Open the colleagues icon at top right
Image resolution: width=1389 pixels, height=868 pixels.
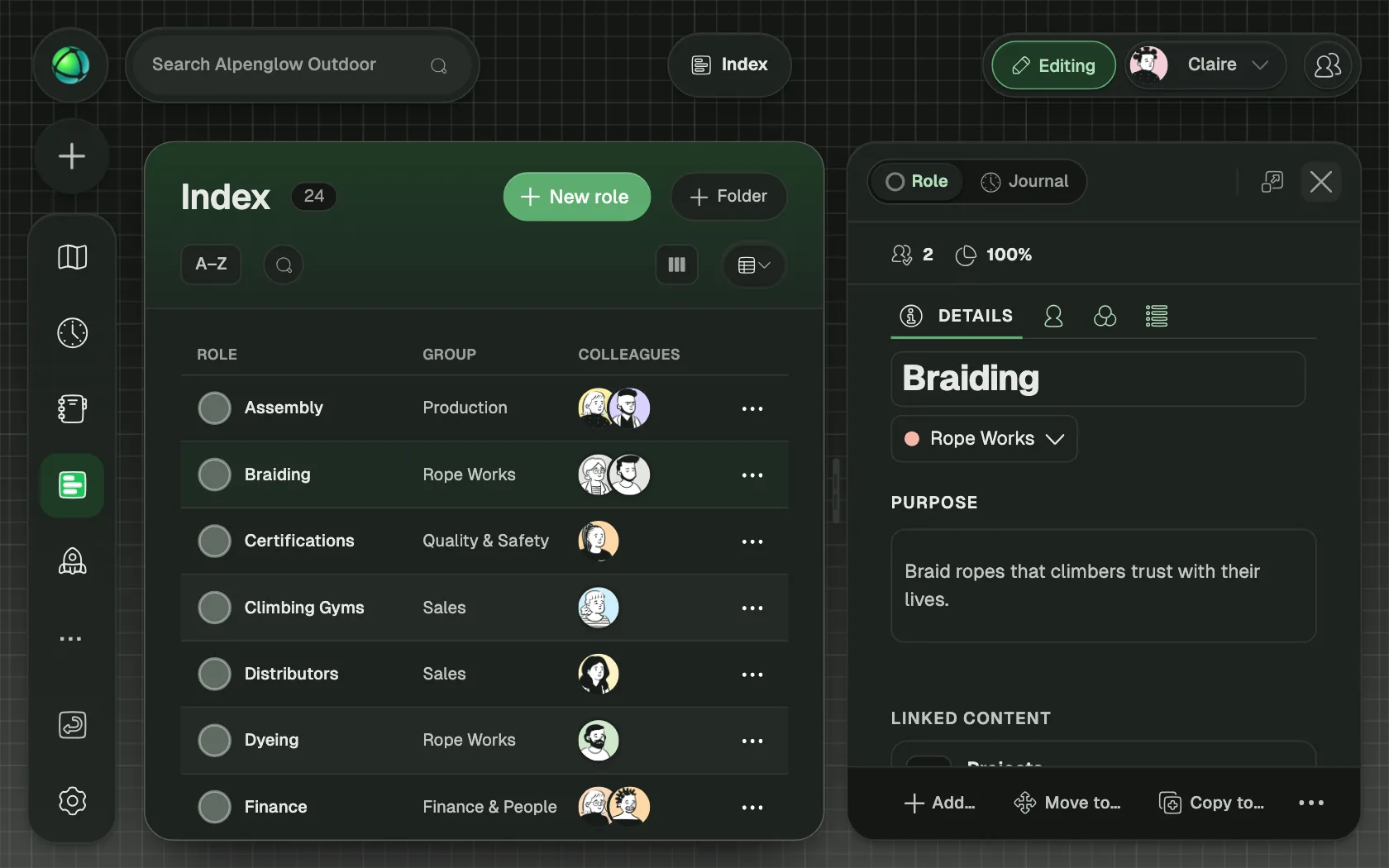point(1327,65)
